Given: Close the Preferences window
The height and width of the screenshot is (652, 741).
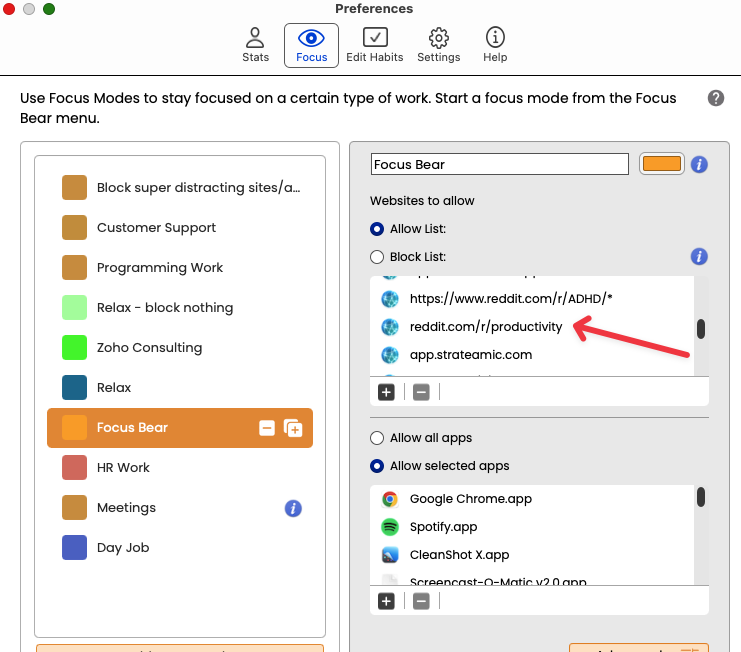Looking at the screenshot, I should click(x=9, y=9).
